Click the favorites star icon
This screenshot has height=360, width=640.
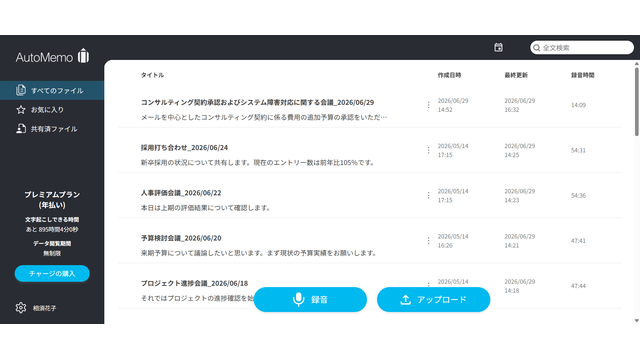(21, 109)
